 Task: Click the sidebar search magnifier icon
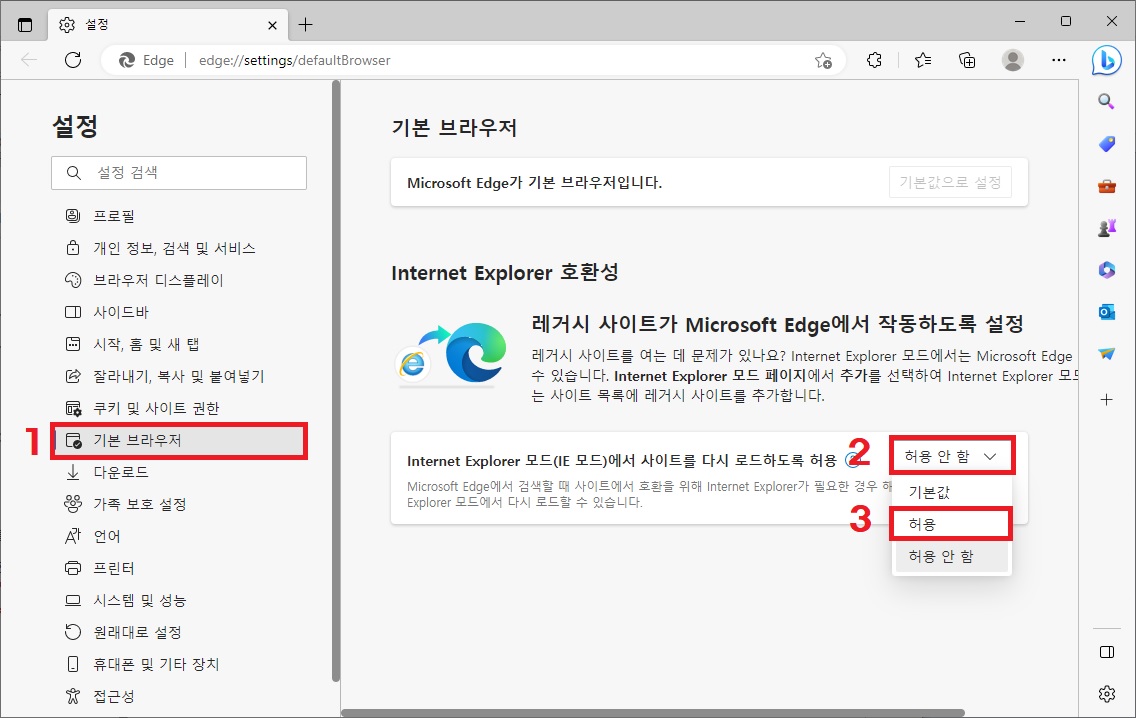point(1106,101)
